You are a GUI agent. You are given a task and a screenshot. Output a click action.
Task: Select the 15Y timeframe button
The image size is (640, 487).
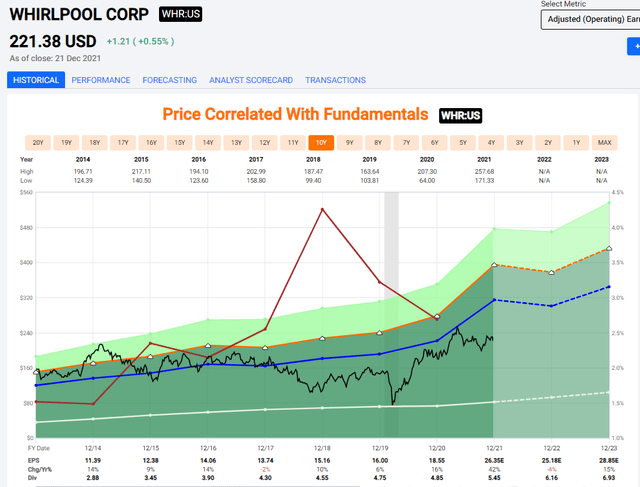point(180,142)
